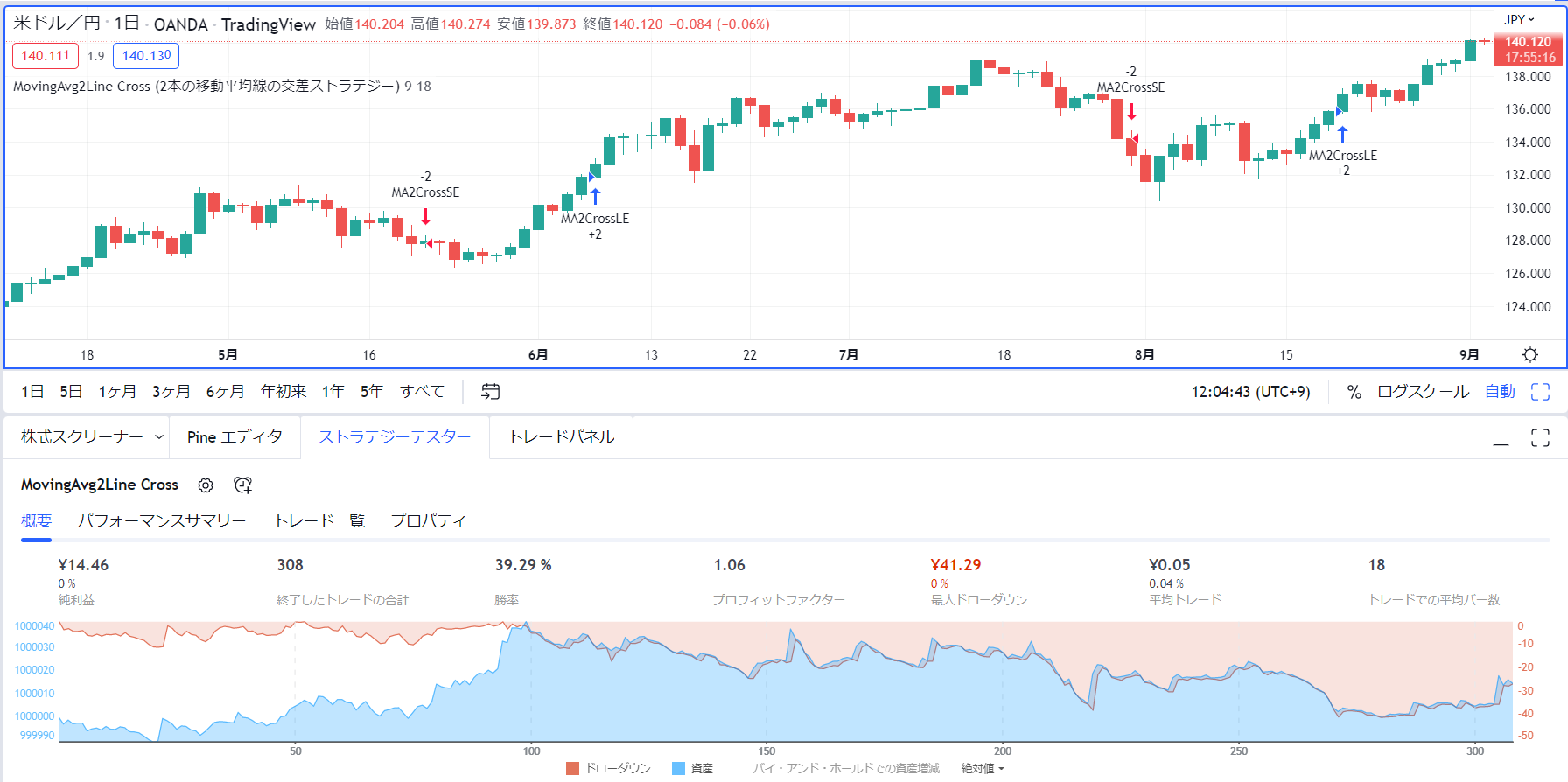The image size is (1568, 782).
Task: Open the strategy settings gear icon
Action: 206,485
